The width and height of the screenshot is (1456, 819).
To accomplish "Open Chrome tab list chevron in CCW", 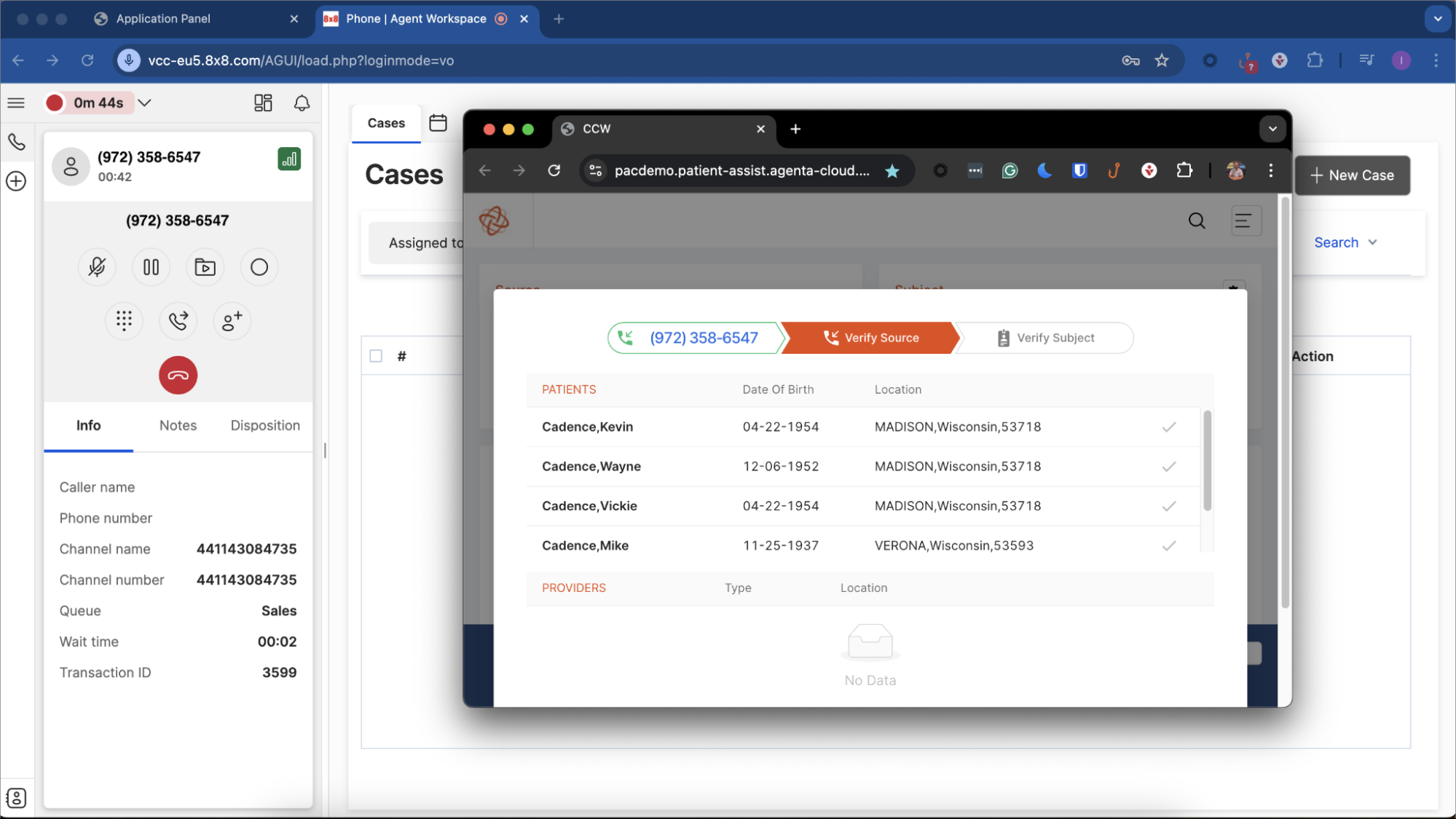I will click(1272, 129).
